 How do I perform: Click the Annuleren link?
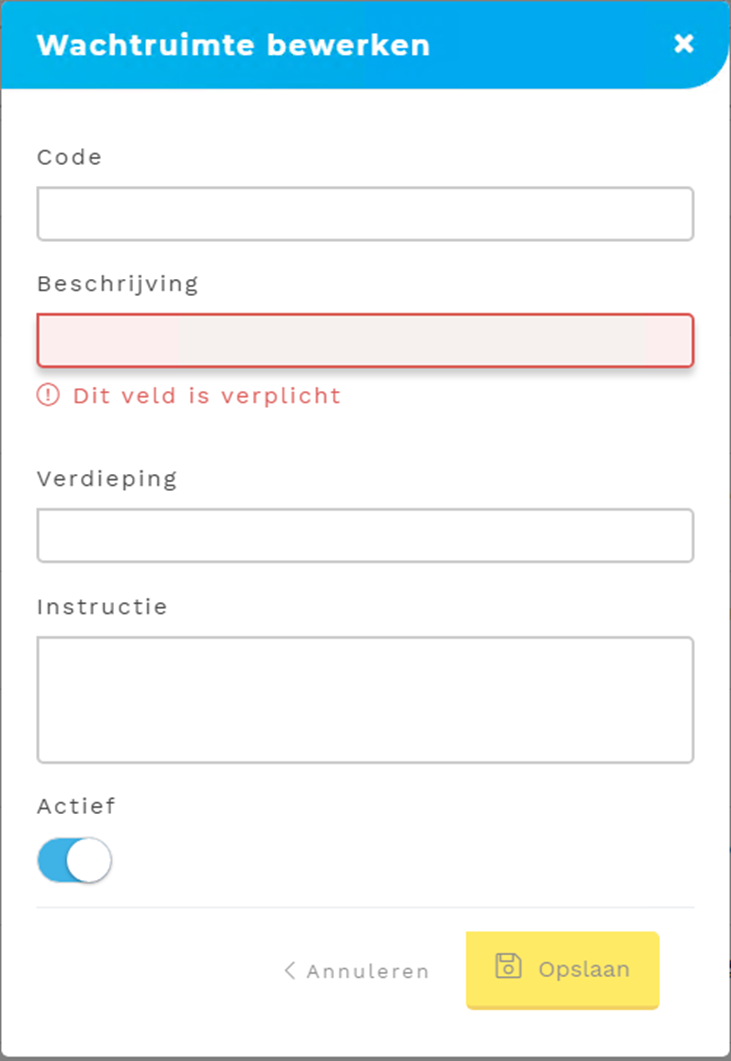[367, 971]
